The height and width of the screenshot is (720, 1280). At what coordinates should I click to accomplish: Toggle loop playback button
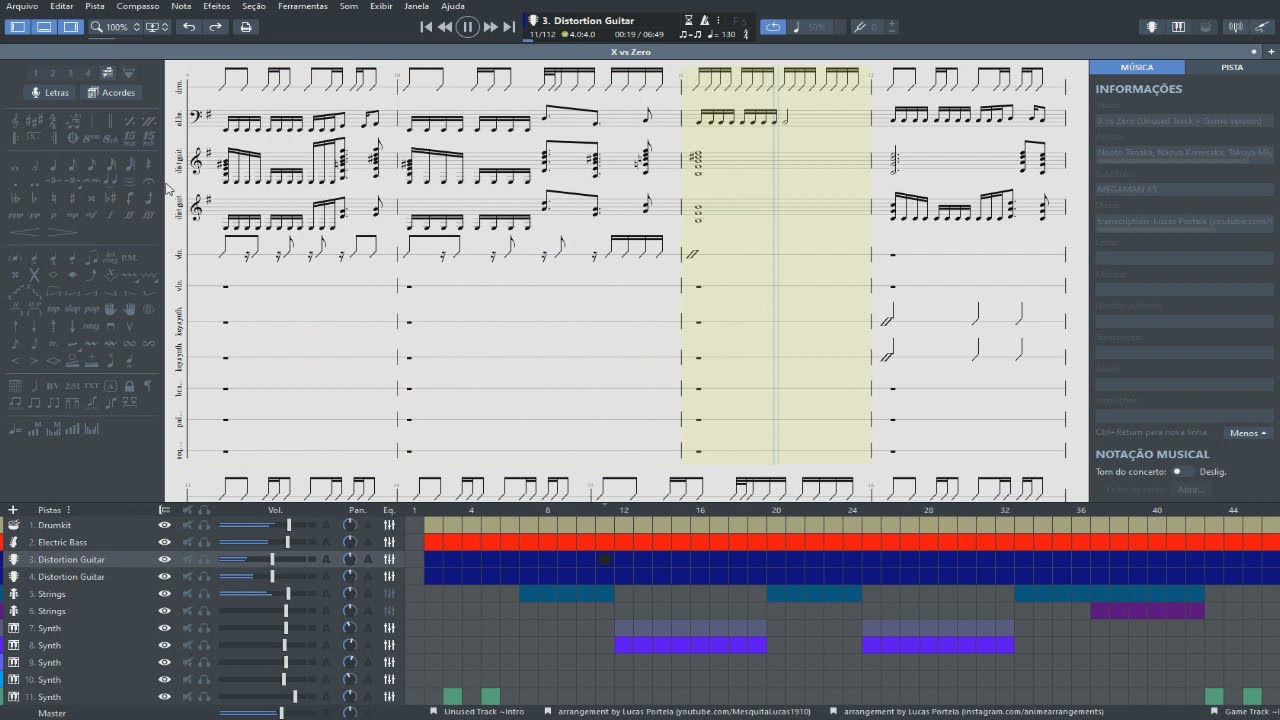click(773, 27)
